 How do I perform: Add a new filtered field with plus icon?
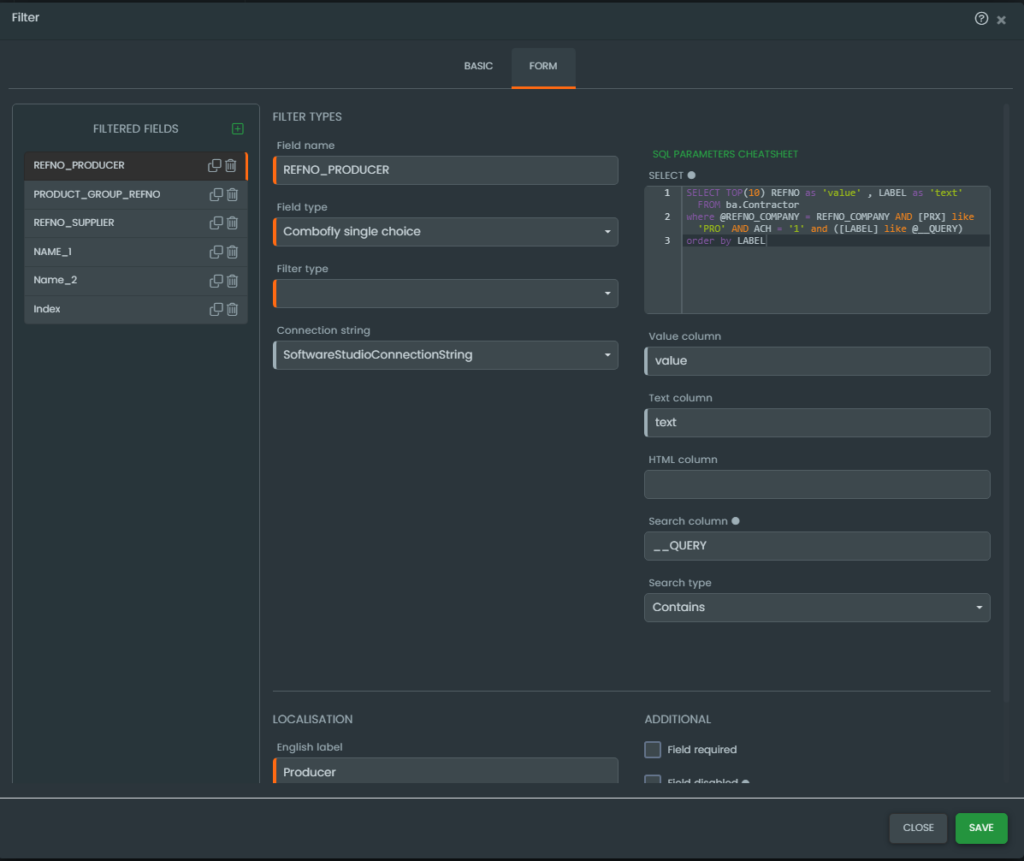237,129
